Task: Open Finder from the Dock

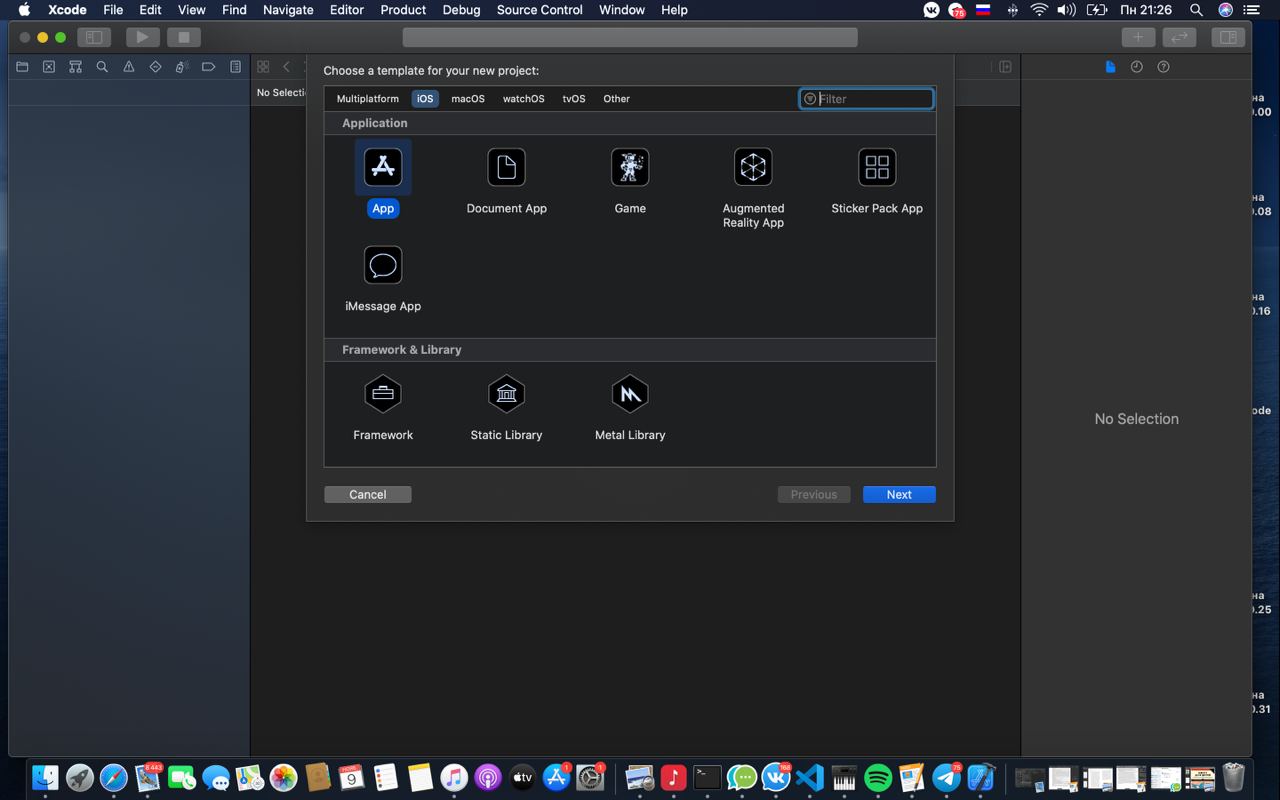Action: coord(46,777)
